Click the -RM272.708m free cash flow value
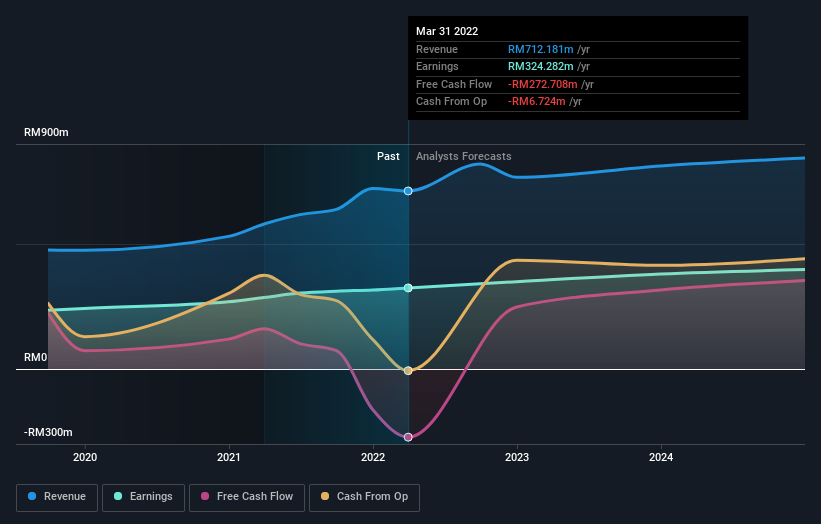This screenshot has height=524, width=821. pyautogui.click(x=542, y=84)
